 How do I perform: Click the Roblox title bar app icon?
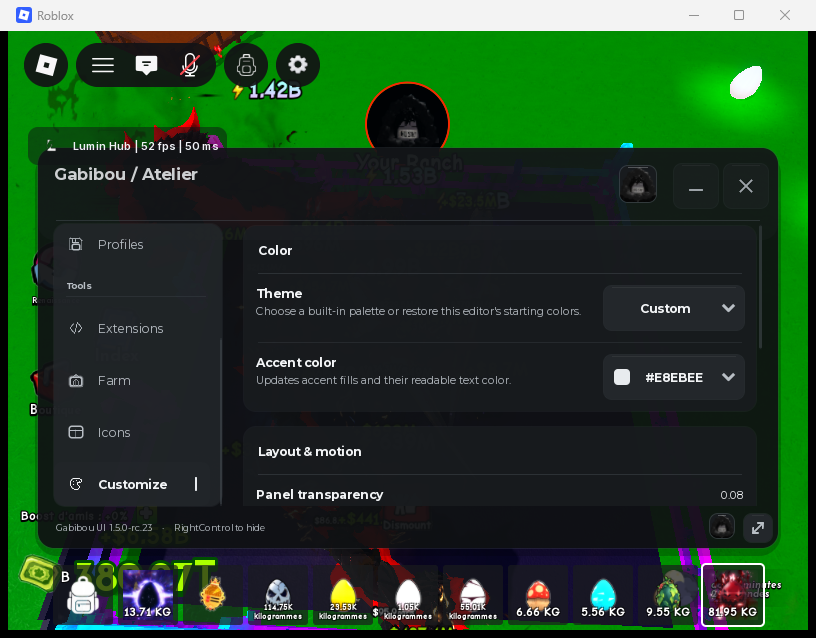[24, 15]
